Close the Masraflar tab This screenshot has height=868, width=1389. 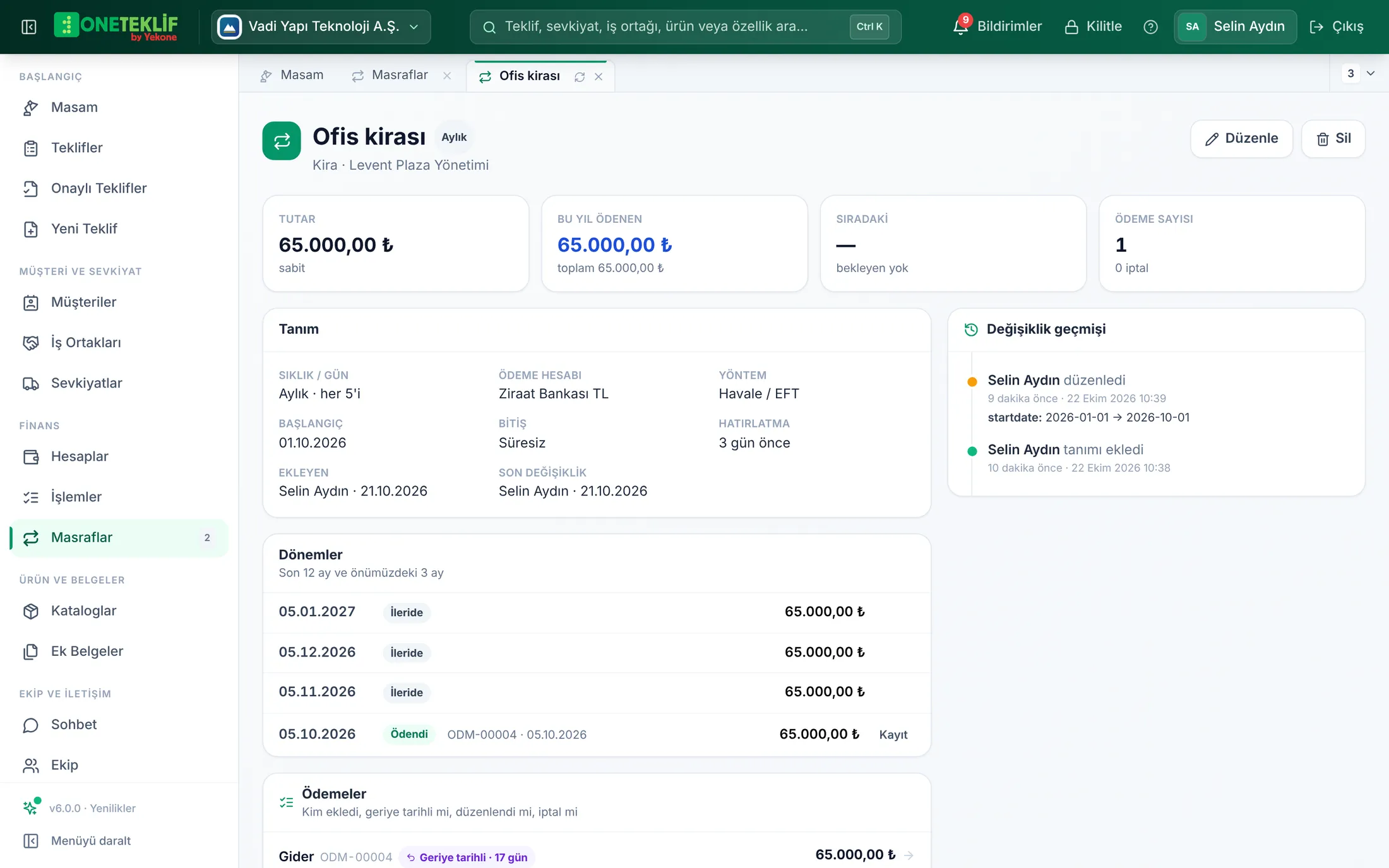[447, 76]
